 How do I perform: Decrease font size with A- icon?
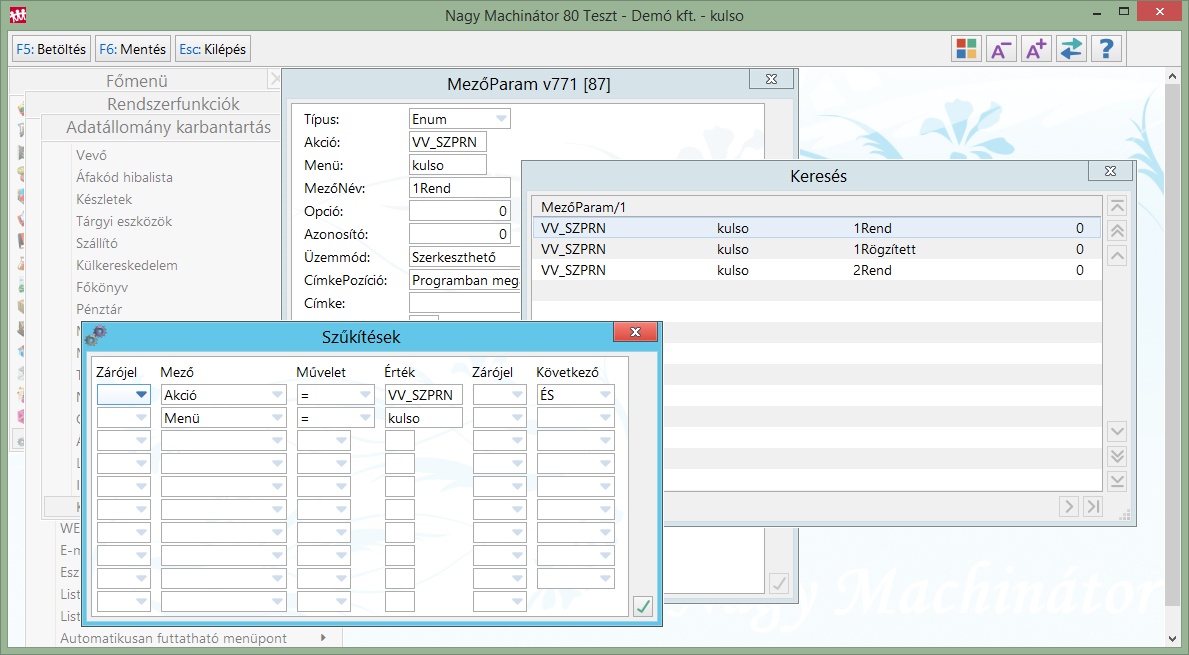tap(1000, 49)
